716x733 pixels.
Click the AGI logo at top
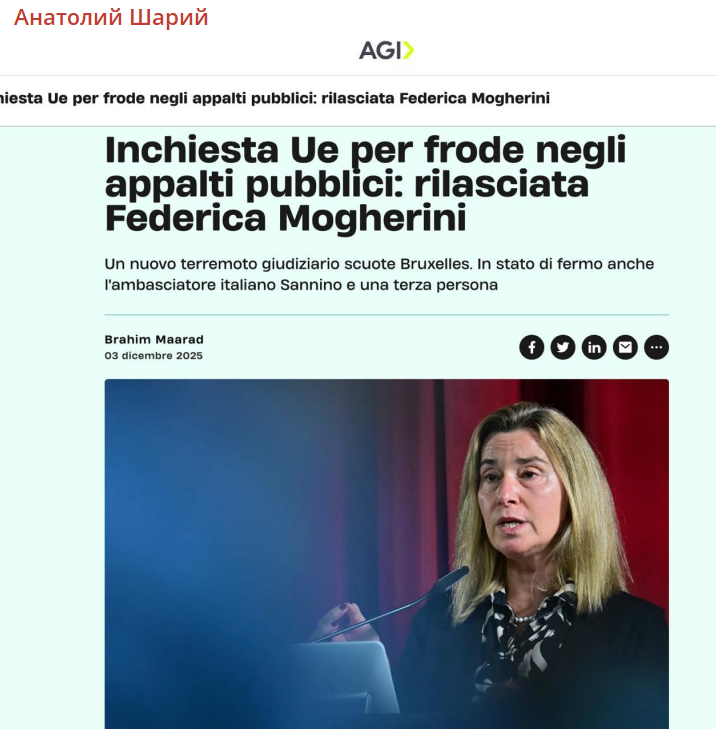[386, 50]
